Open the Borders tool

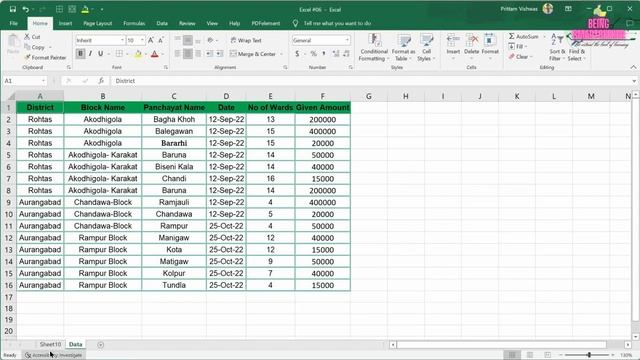pyautogui.click(x=119, y=54)
